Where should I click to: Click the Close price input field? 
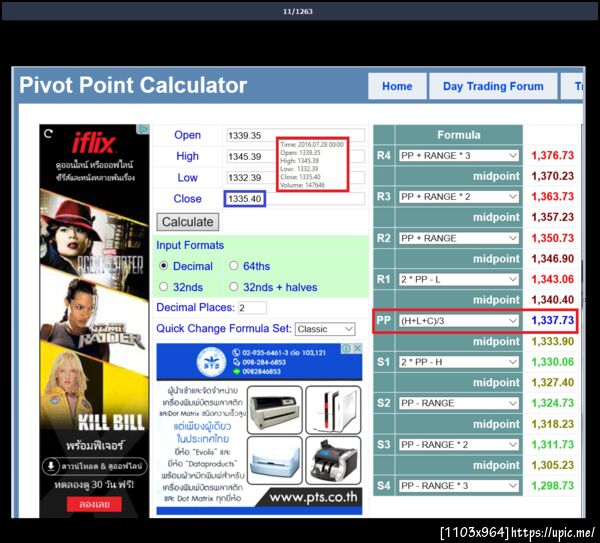click(295, 199)
